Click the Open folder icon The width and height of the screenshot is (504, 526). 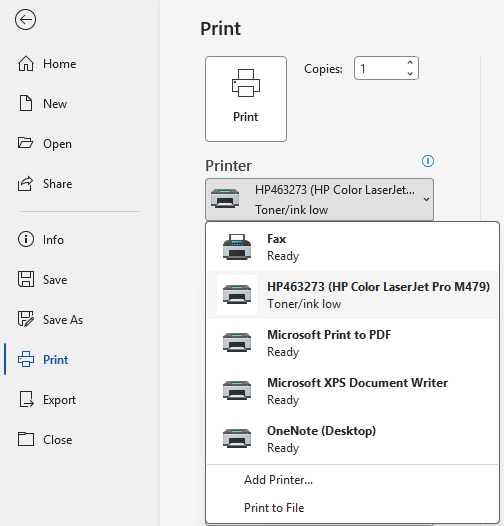26,143
